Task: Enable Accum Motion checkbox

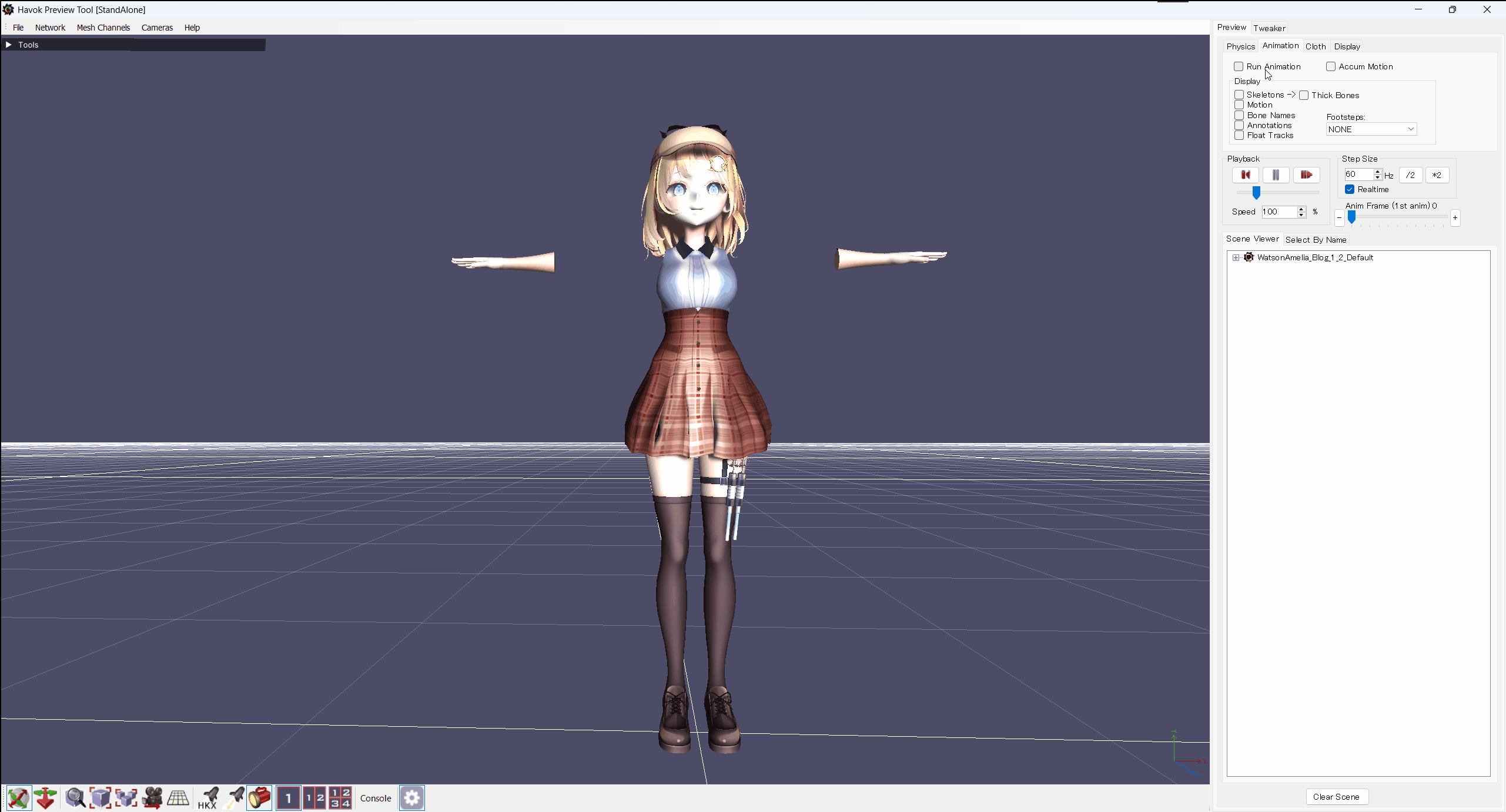Action: (1331, 66)
